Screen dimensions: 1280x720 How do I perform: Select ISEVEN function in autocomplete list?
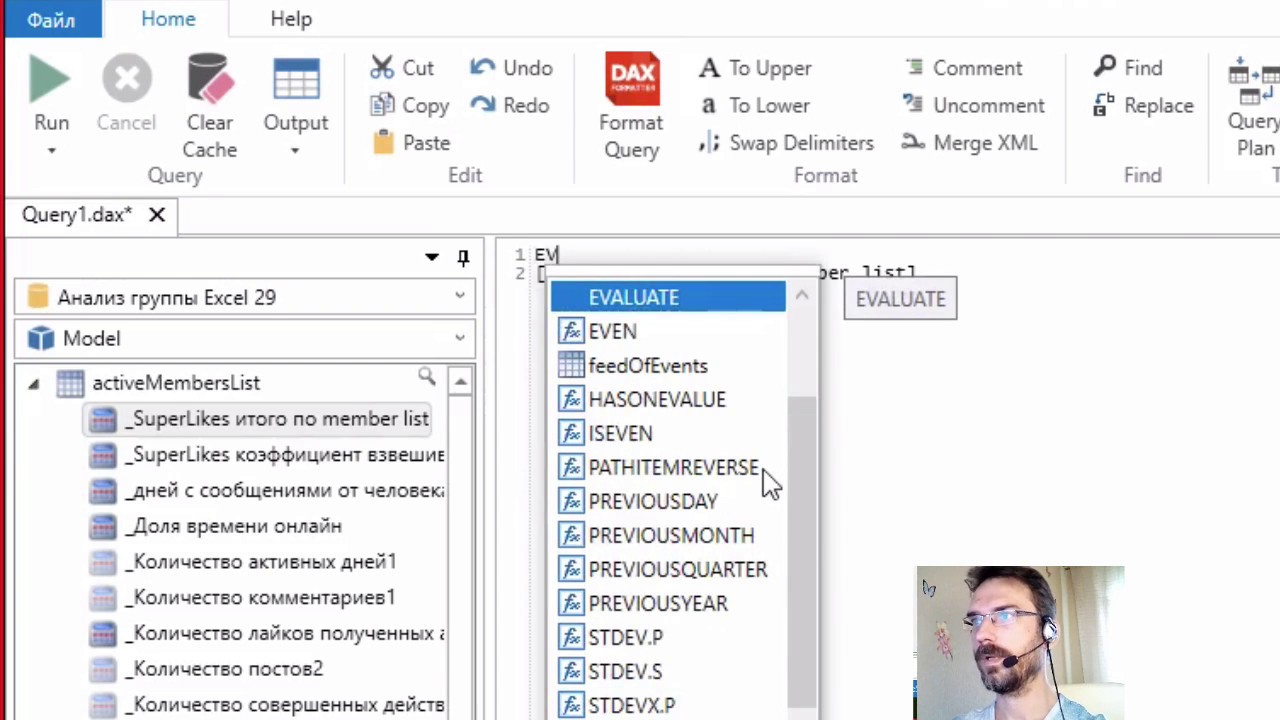[x=668, y=433]
